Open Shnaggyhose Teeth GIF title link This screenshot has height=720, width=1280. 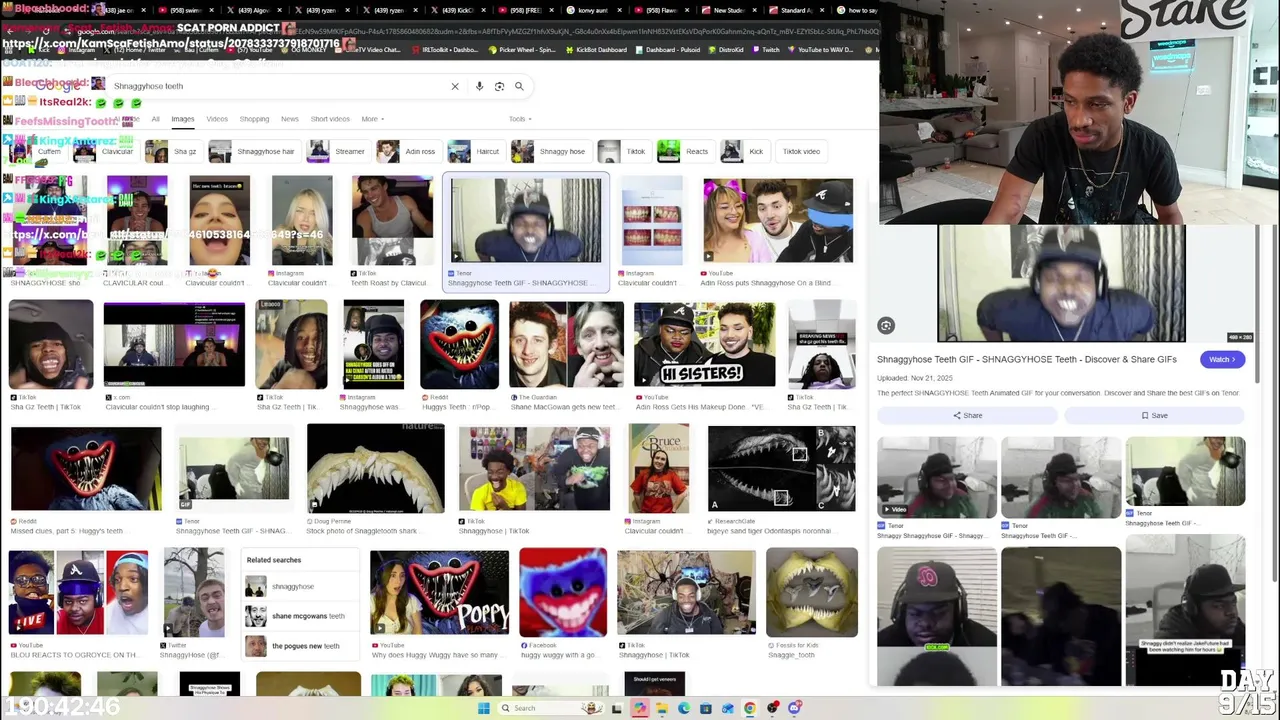(x=1027, y=359)
